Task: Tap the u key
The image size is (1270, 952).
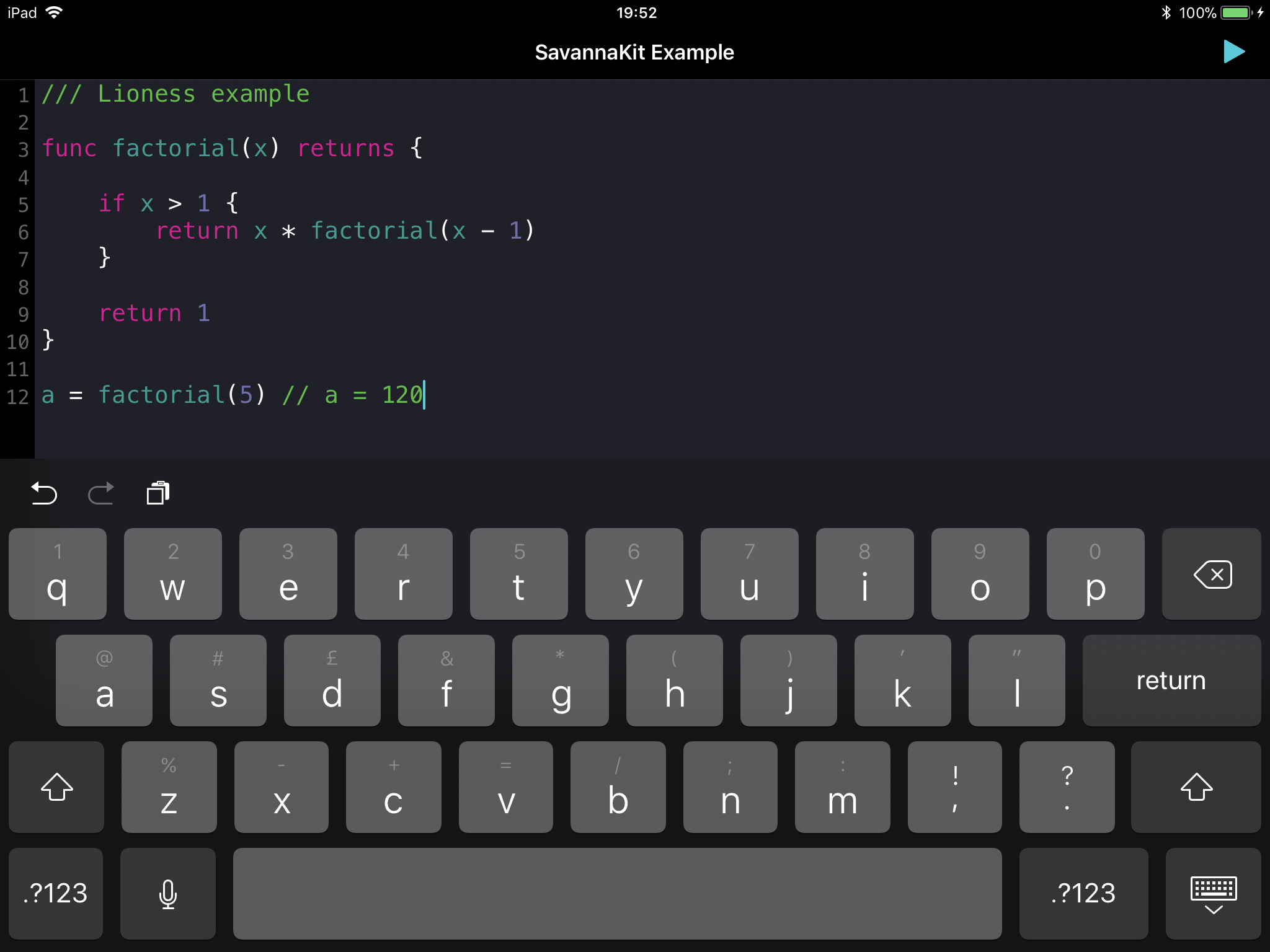Action: [750, 574]
